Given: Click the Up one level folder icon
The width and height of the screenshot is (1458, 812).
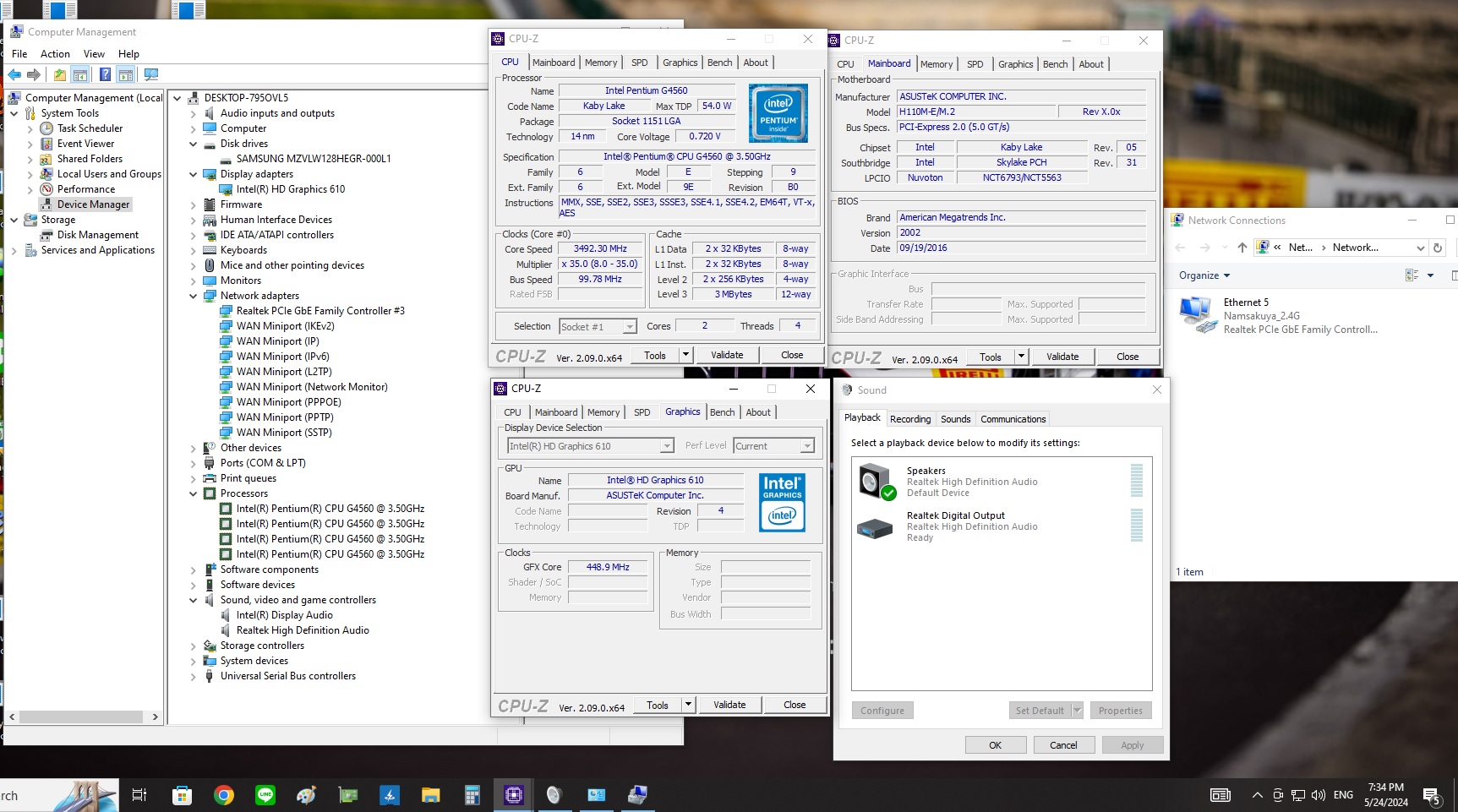Looking at the screenshot, I should pyautogui.click(x=60, y=74).
